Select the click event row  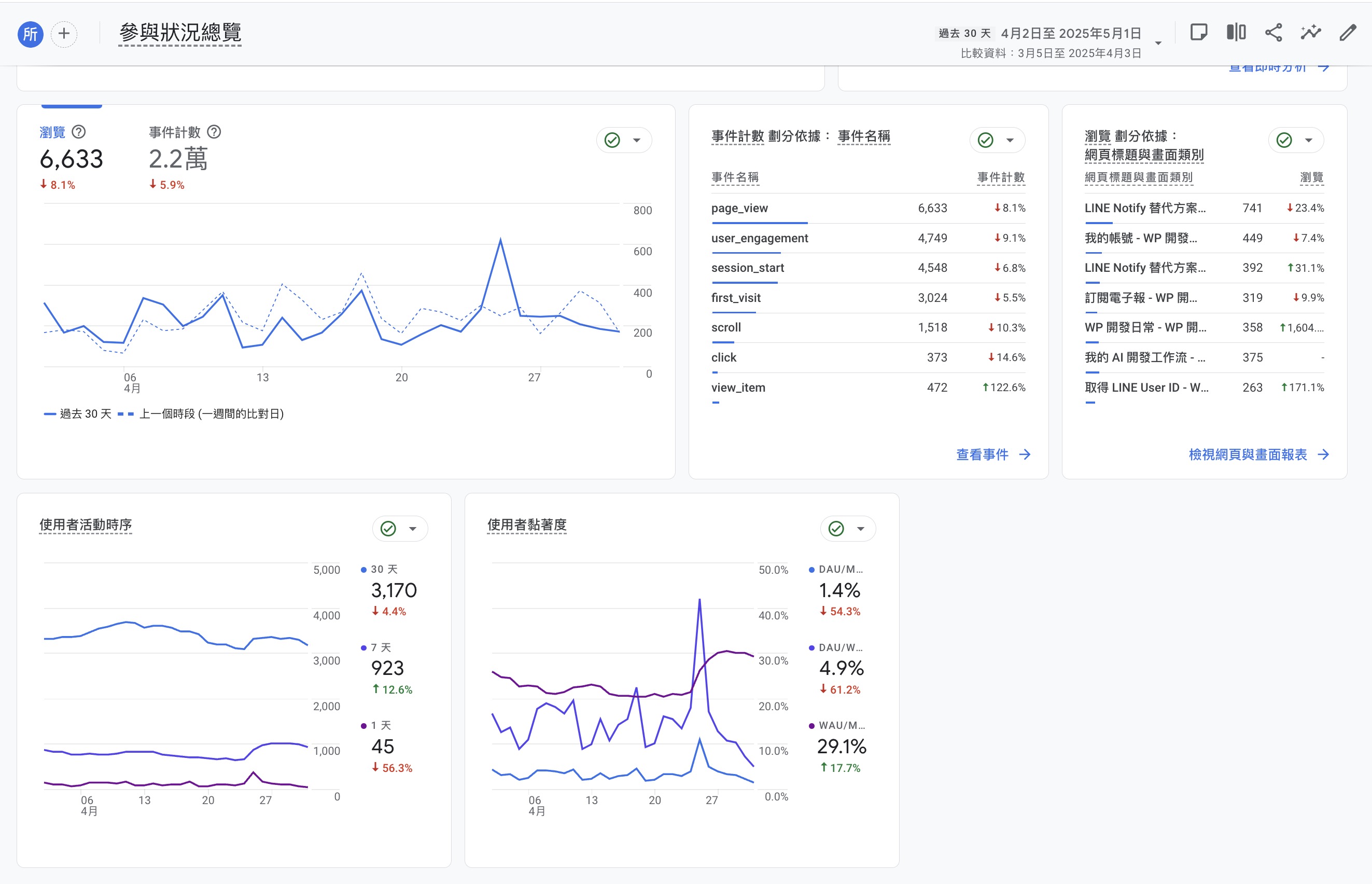[869, 357]
